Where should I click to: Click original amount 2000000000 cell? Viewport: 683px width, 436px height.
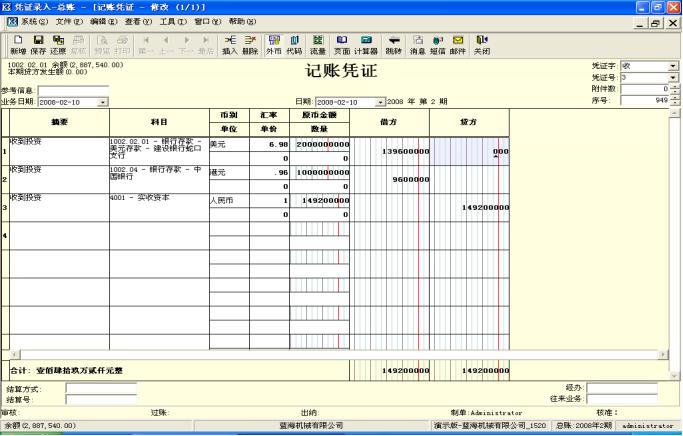pyautogui.click(x=320, y=145)
